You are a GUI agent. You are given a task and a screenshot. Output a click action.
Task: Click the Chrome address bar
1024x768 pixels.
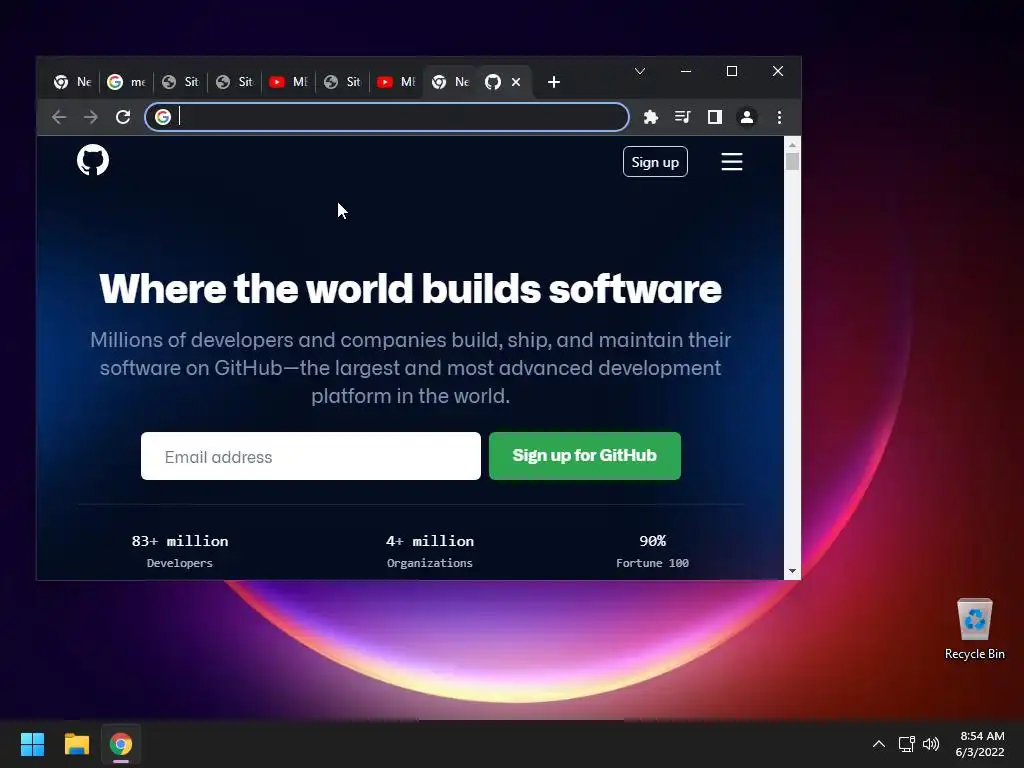(x=387, y=117)
